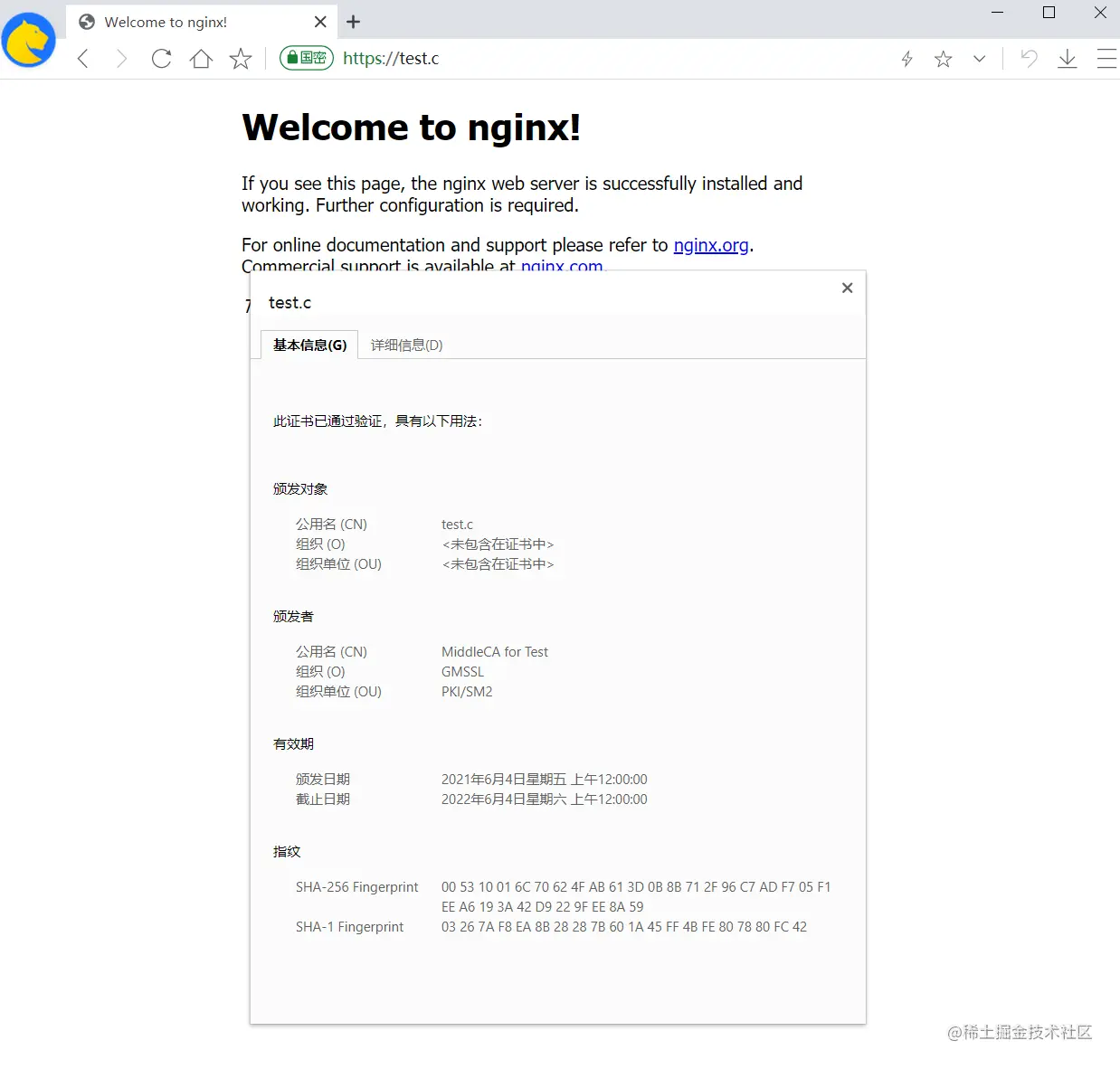Viewport: 1120px width, 1069px height.
Task: Select the 基本信息(G) tab
Action: (x=309, y=345)
